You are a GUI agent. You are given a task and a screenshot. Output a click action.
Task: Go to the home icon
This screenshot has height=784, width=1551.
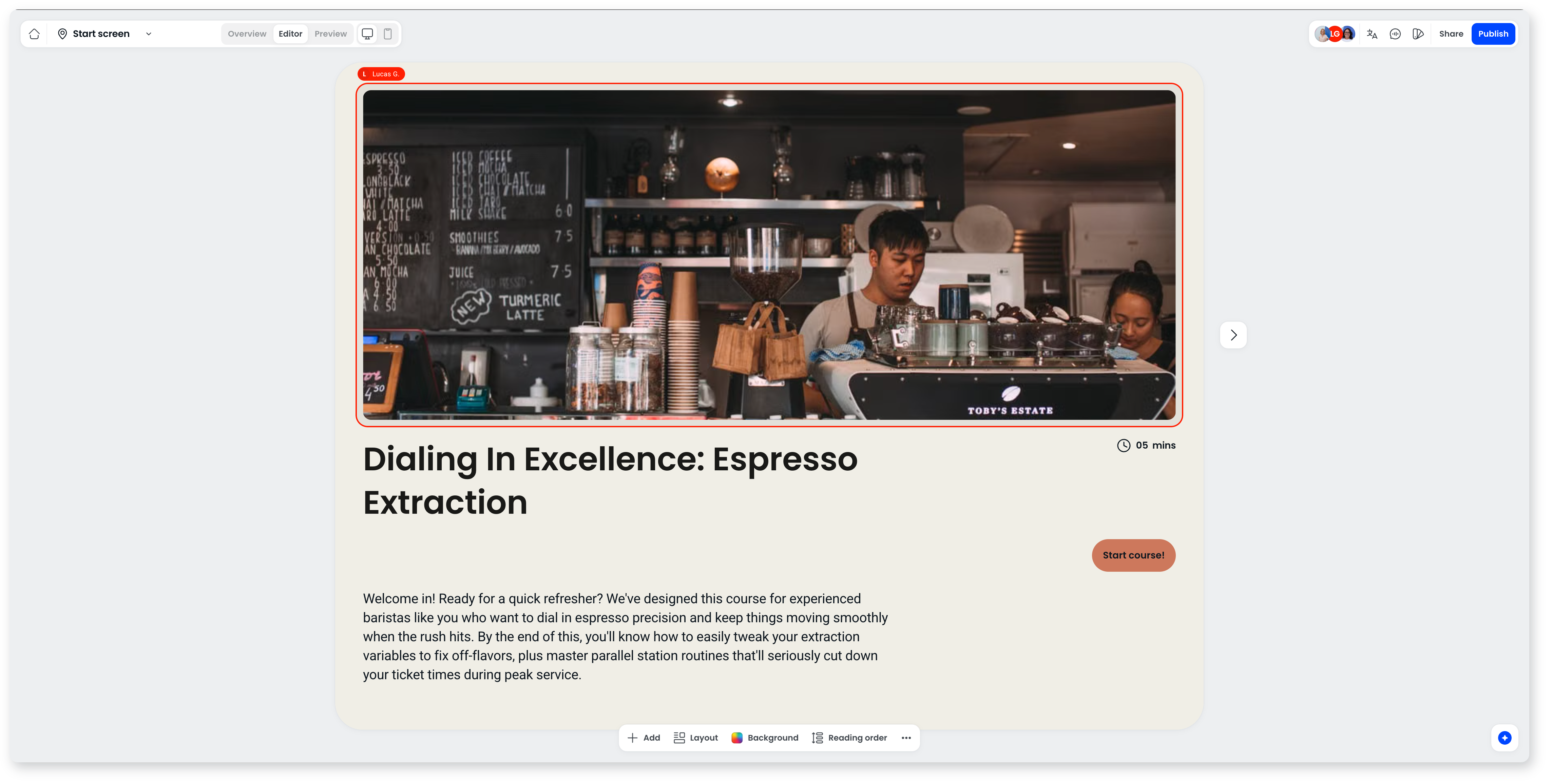[34, 34]
